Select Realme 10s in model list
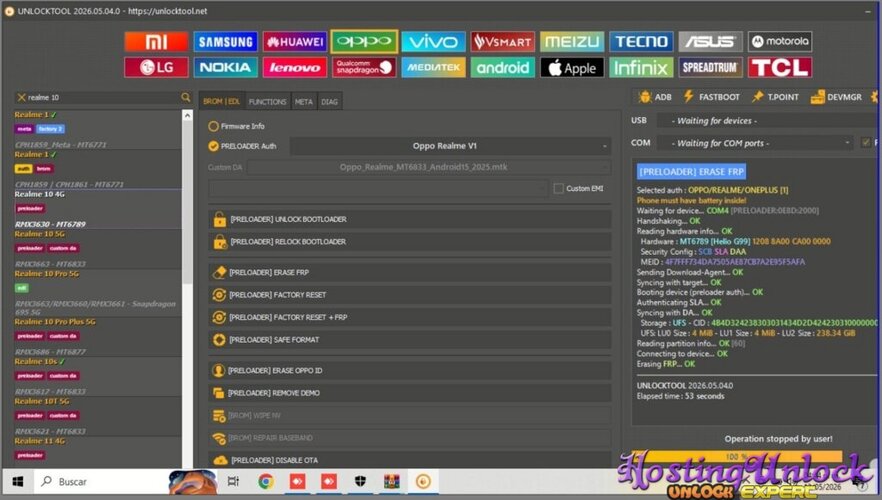 click(x=98, y=376)
